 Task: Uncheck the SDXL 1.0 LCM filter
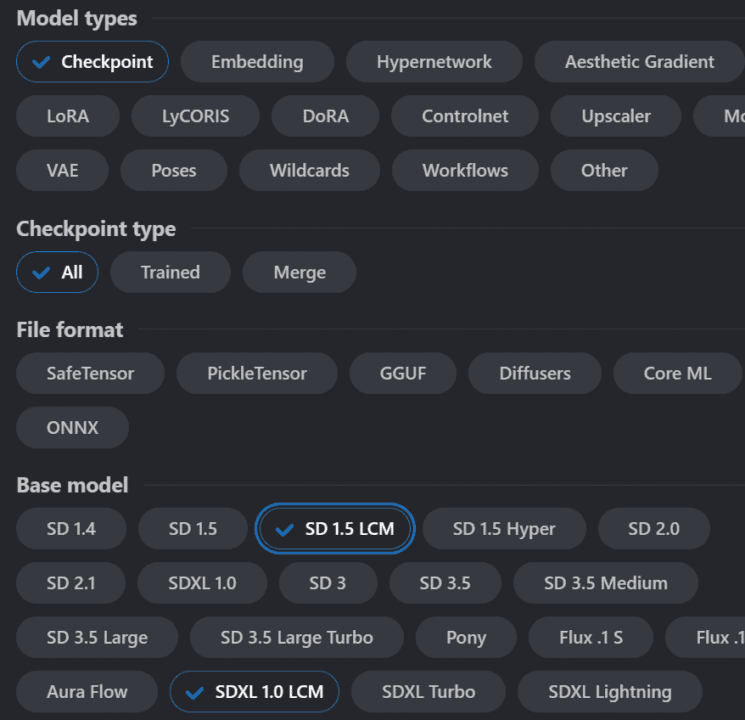pyautogui.click(x=254, y=691)
